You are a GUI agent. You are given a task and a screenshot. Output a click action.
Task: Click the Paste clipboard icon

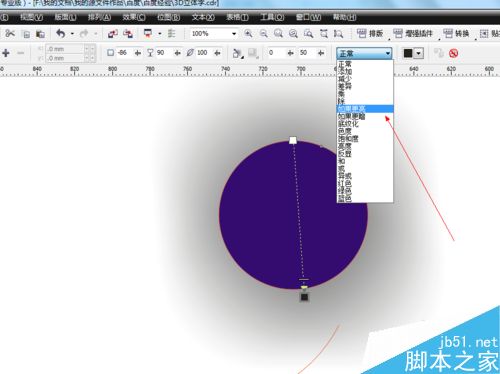[x=40, y=34]
